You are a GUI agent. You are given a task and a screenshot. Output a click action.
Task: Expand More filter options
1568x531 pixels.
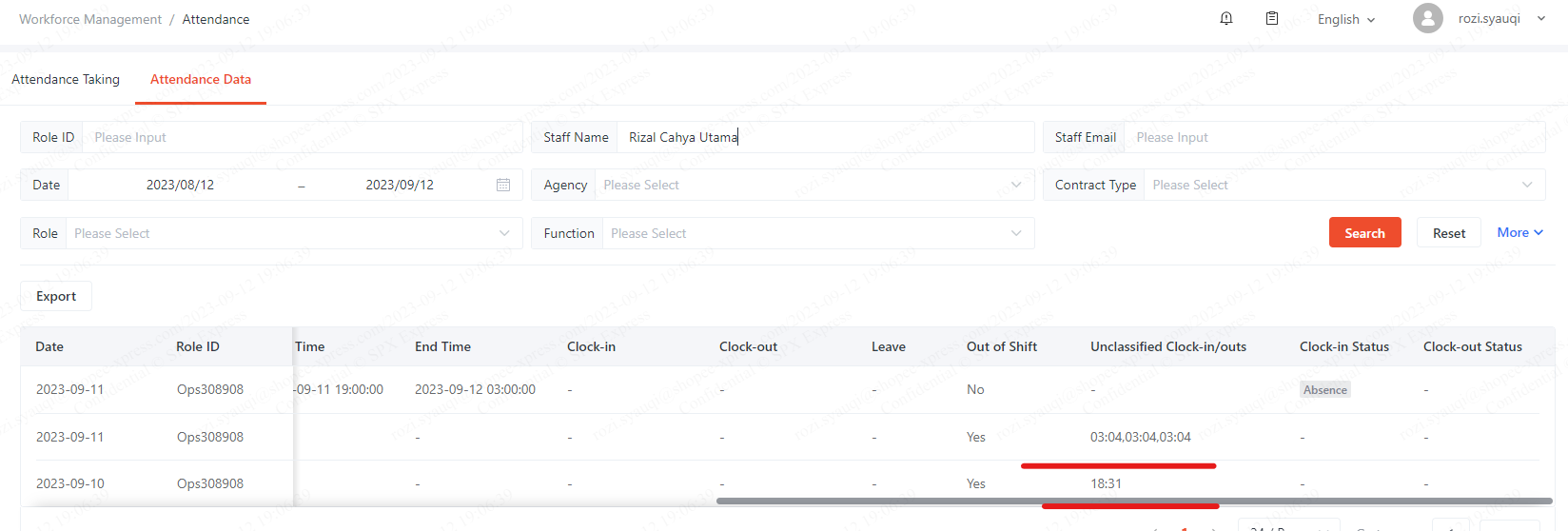coord(1519,232)
